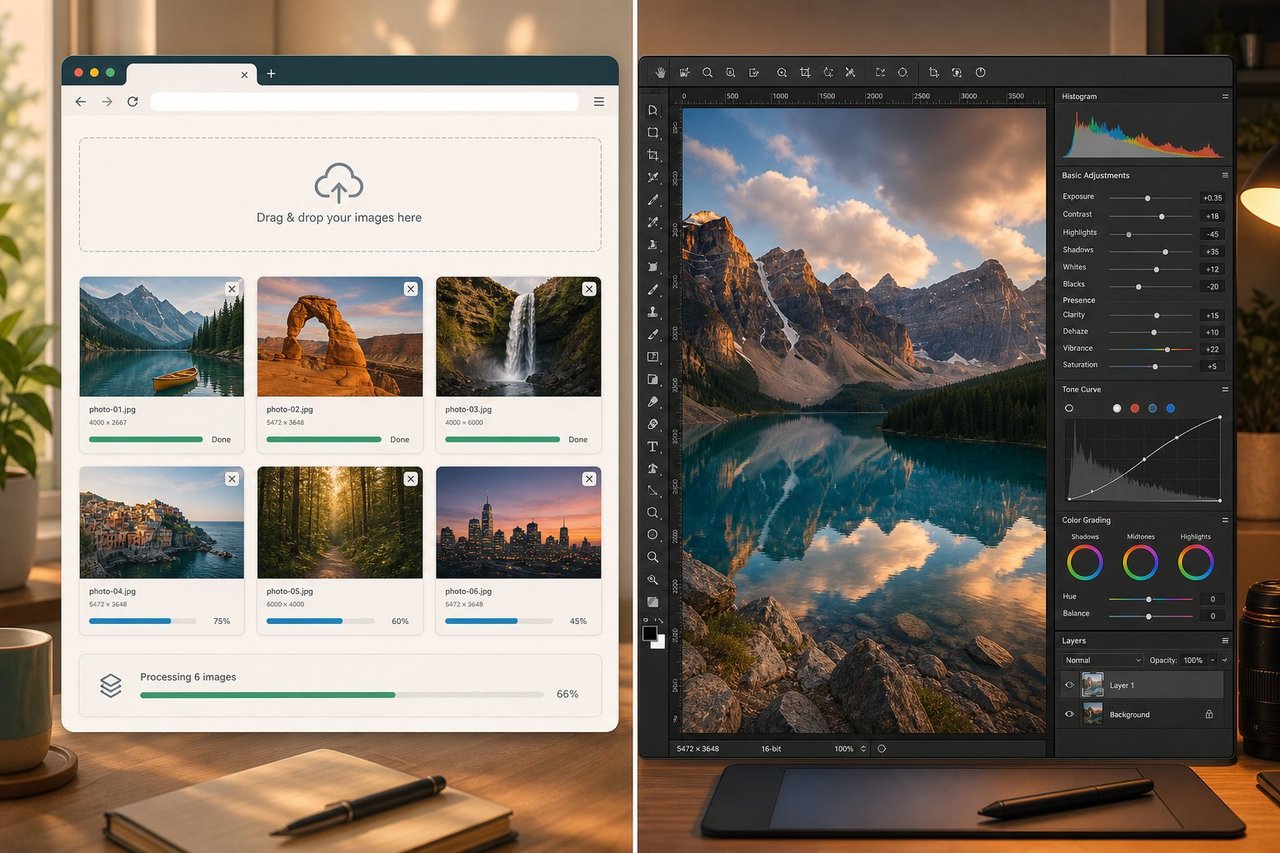The width and height of the screenshot is (1280, 853).
Task: Select the Layer 1 row in Layers
Action: (1142, 685)
